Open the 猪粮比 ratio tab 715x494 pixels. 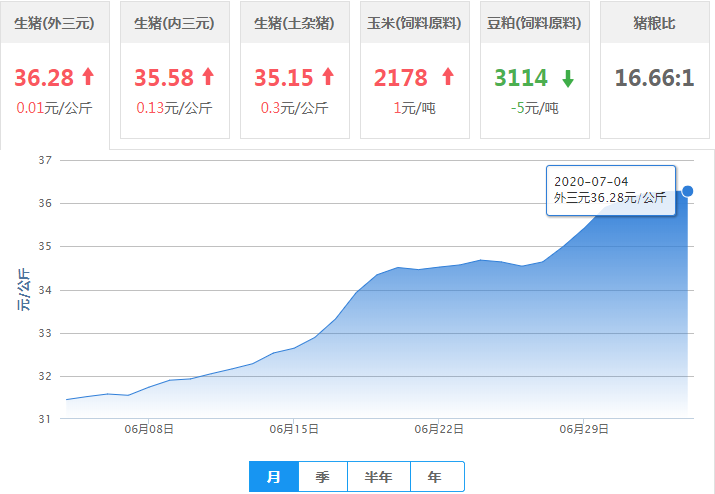(x=654, y=23)
